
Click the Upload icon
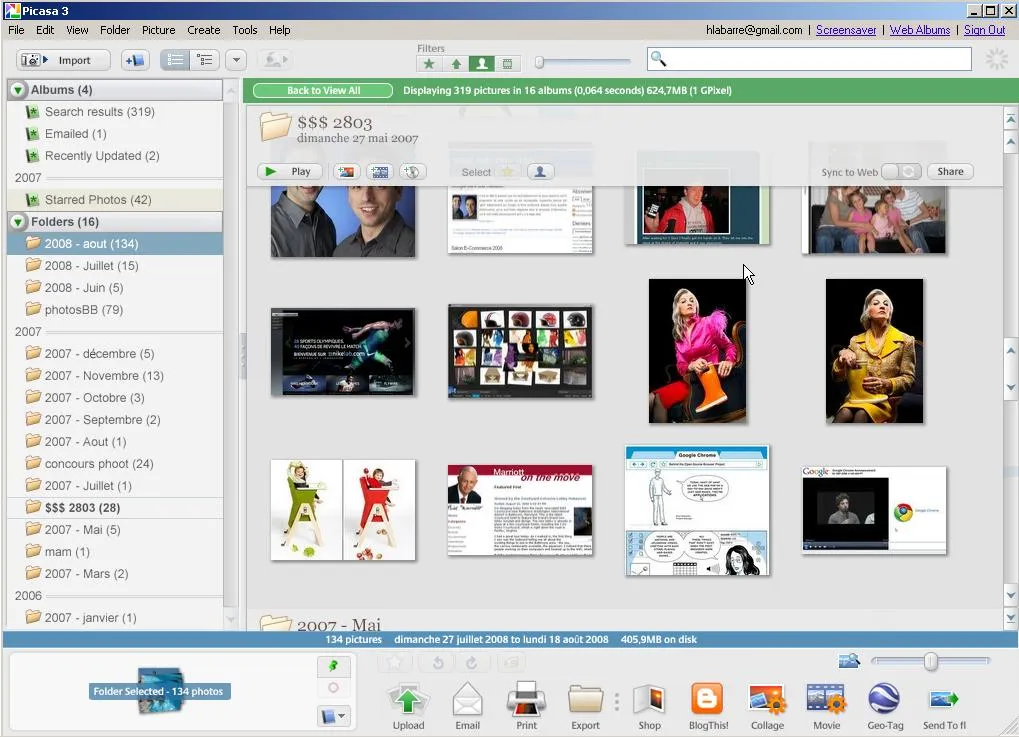click(x=408, y=706)
